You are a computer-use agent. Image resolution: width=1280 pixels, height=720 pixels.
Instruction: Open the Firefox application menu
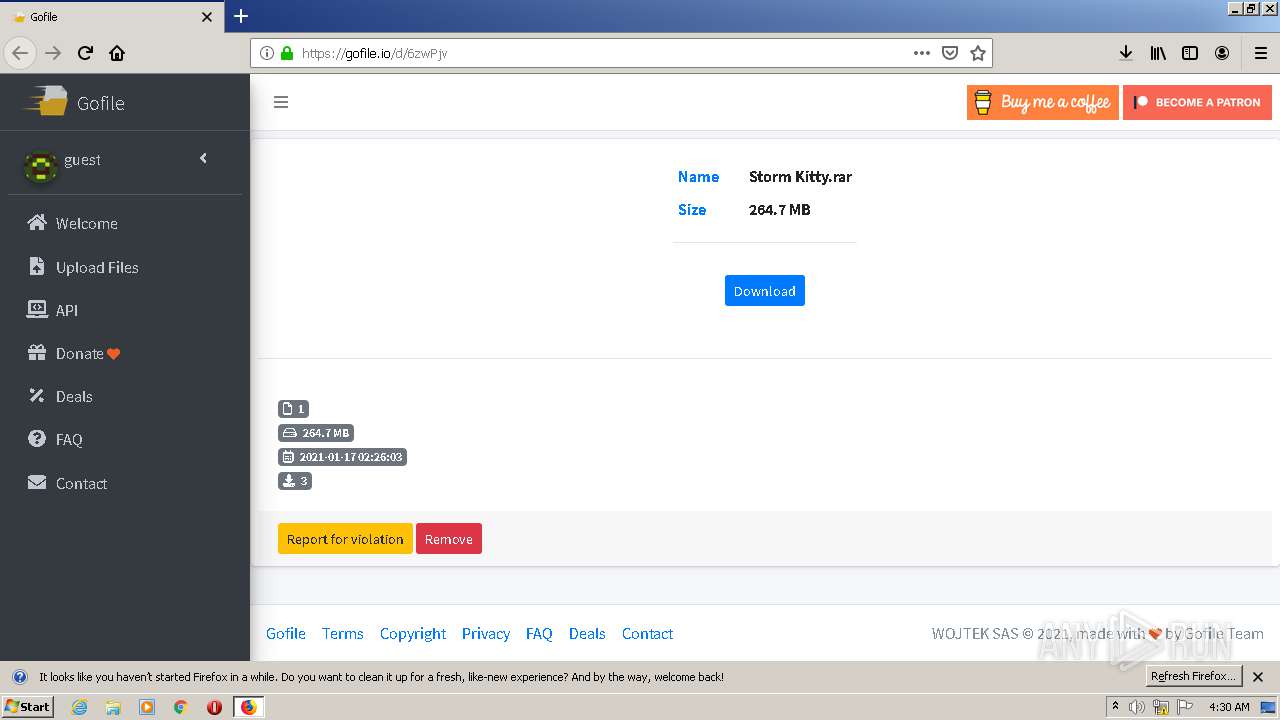click(1261, 53)
